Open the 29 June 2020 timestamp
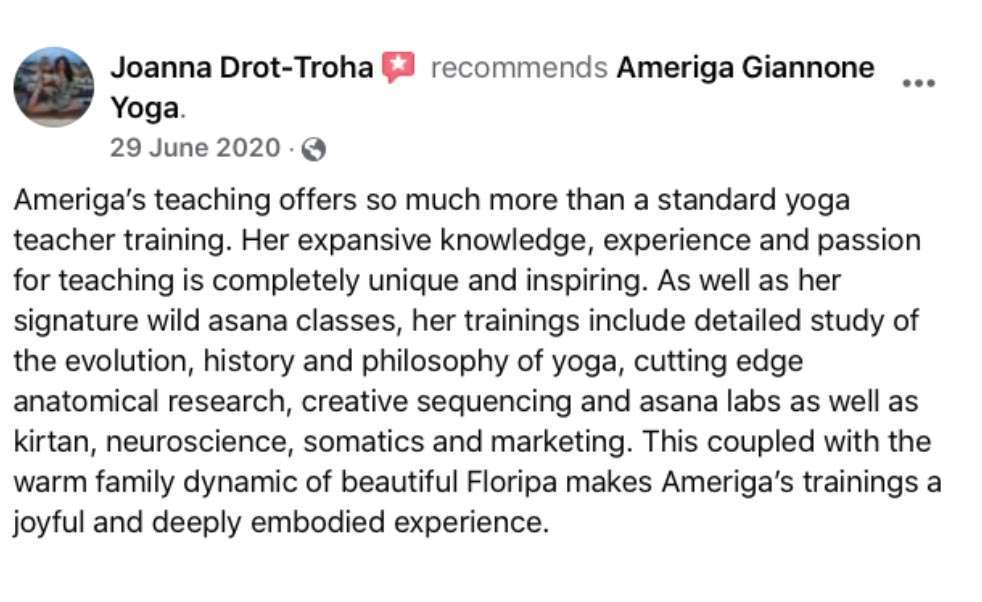Screen dimensions: 982x602 point(195,148)
